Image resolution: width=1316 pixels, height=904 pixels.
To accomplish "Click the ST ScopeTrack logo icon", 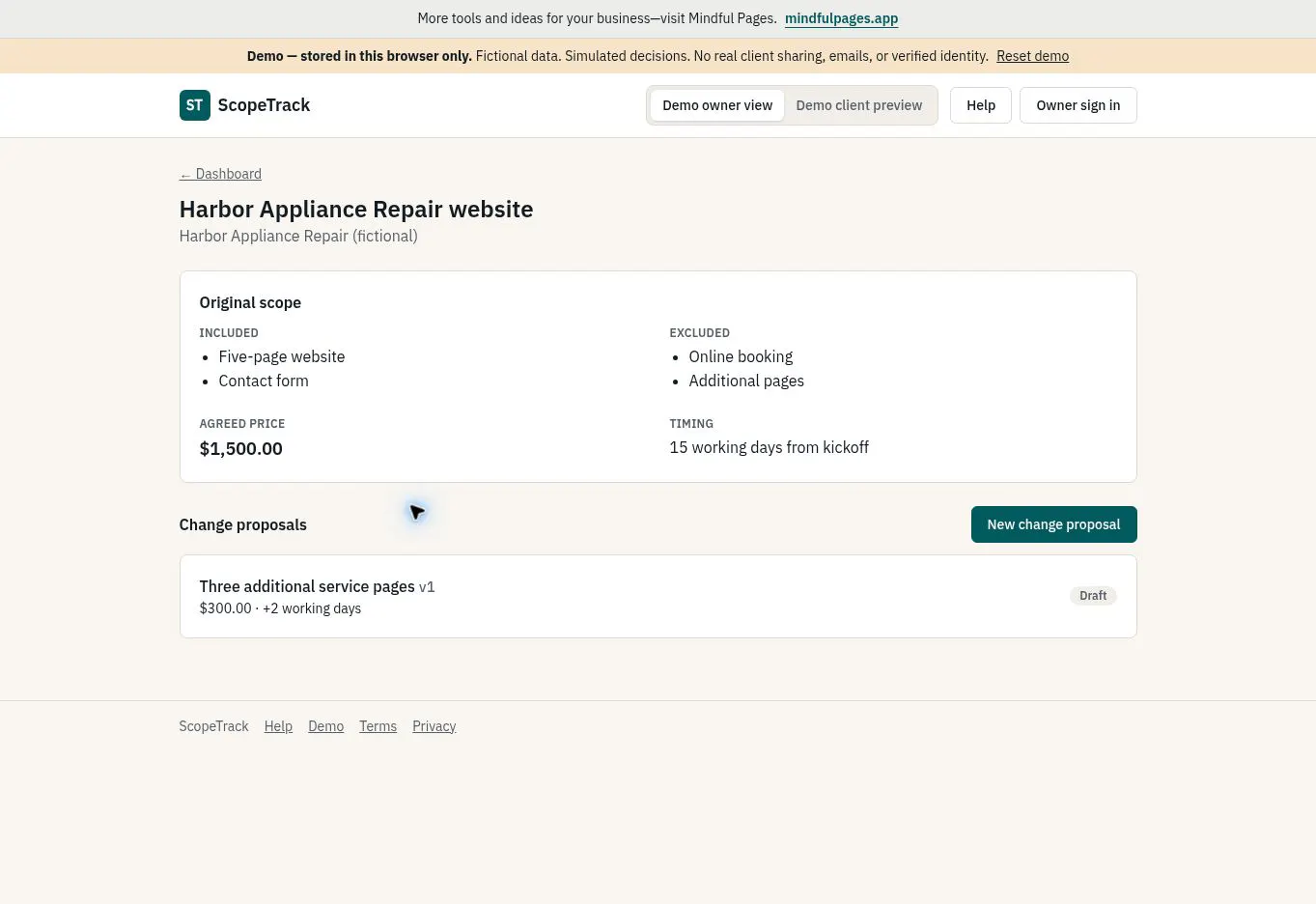I will pyautogui.click(x=194, y=105).
